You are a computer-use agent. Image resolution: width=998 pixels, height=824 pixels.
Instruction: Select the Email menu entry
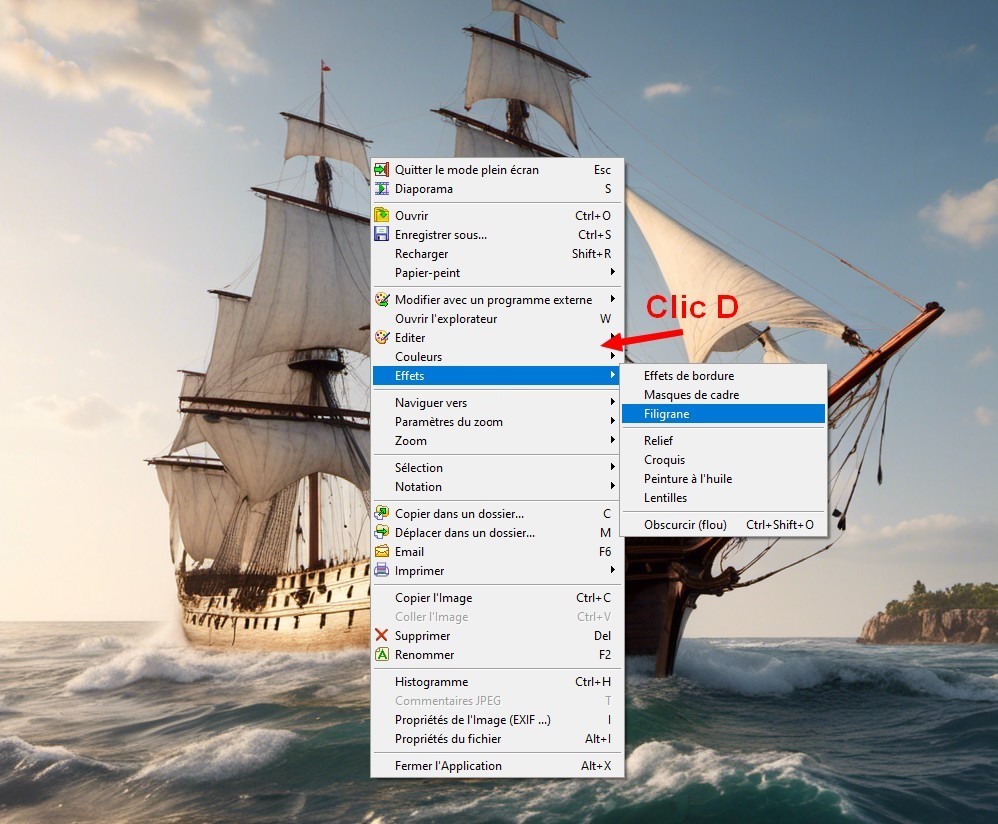click(x=496, y=552)
